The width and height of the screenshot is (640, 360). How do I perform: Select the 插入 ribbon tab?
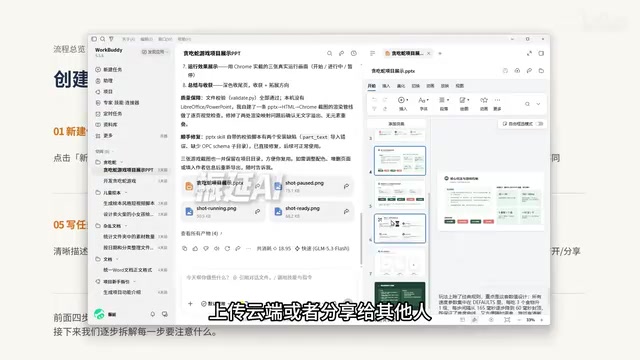pos(386,86)
